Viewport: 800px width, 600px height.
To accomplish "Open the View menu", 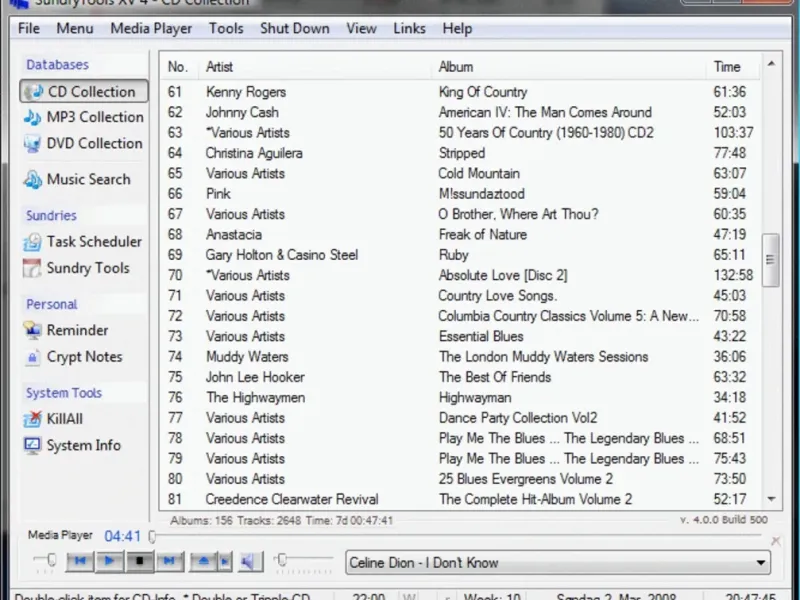I will pos(361,29).
